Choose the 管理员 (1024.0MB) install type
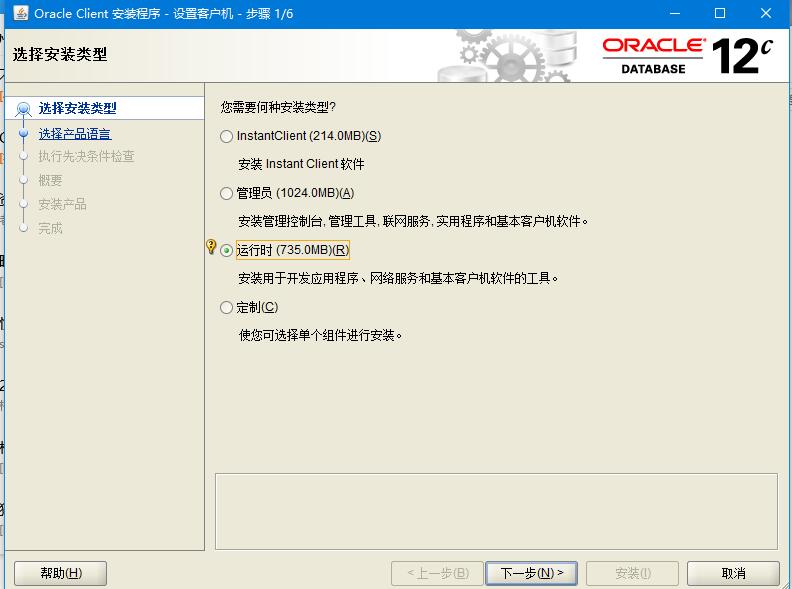Viewport: 792px width, 589px height. 226,193
